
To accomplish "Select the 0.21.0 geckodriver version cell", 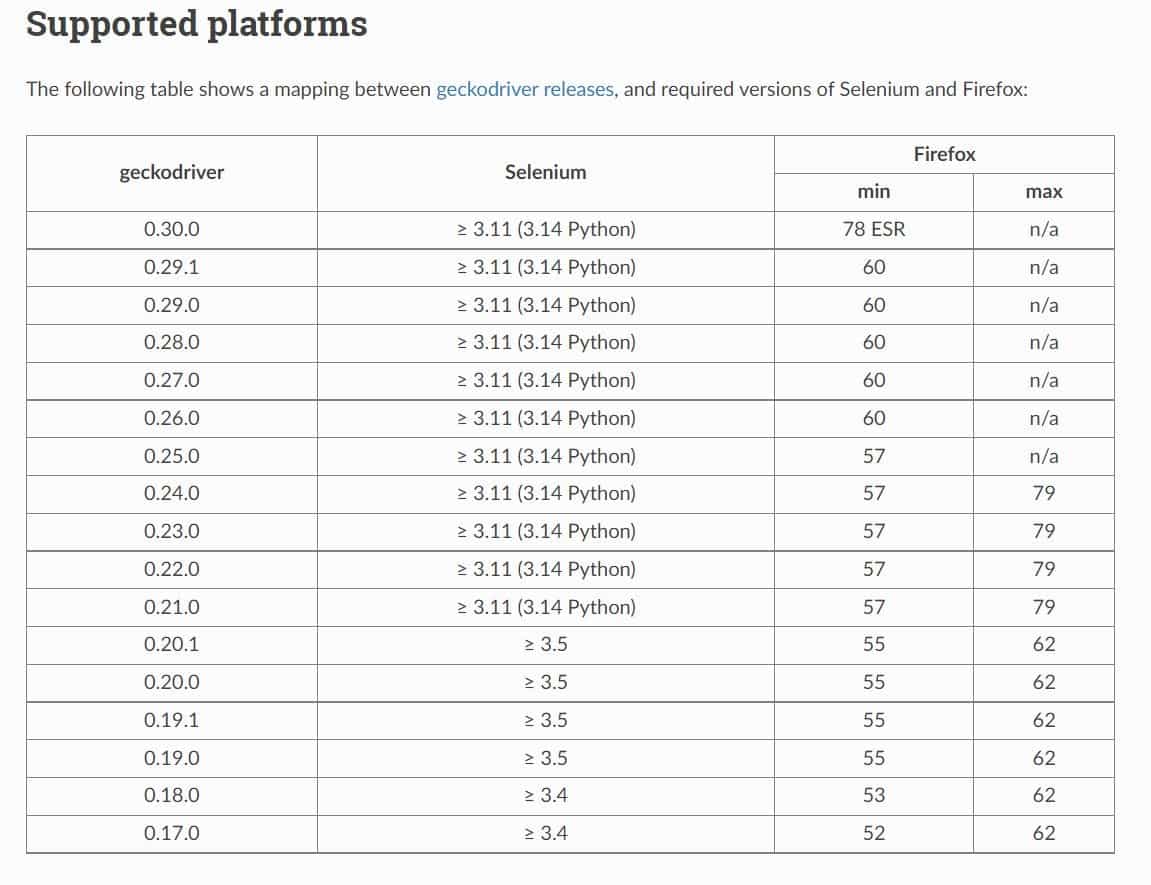I will pyautogui.click(x=172, y=607).
